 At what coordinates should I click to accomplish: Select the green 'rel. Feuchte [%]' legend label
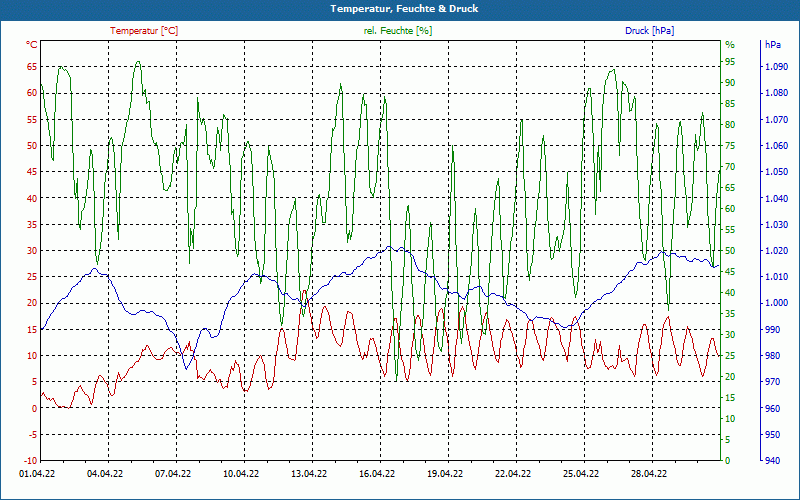coord(398,31)
